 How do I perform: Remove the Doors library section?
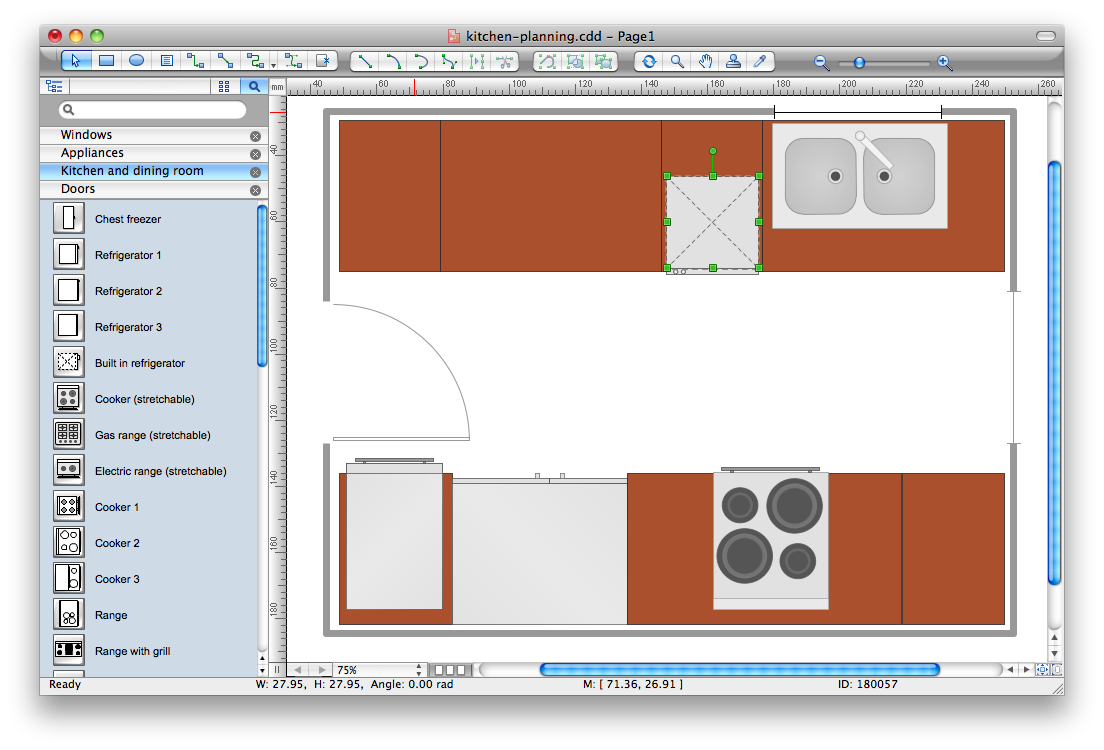coord(255,189)
